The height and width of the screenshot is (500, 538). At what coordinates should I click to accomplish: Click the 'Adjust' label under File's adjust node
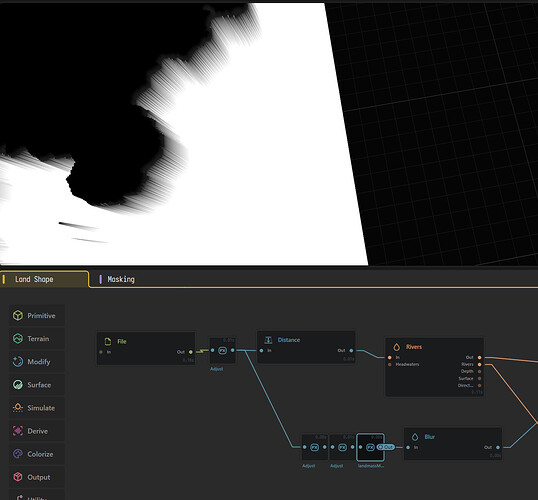coord(217,369)
